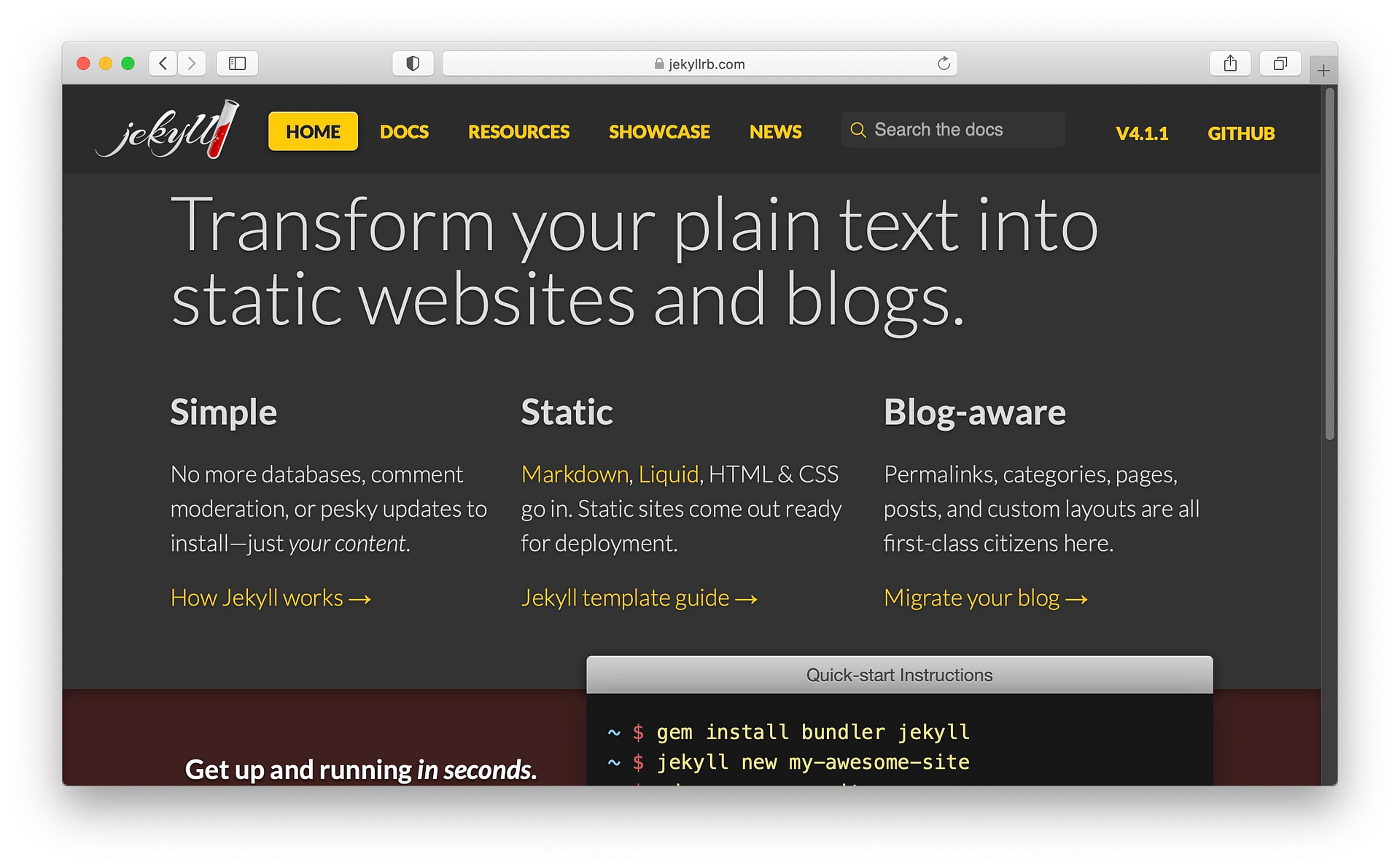Follow the Markdown link

click(575, 474)
